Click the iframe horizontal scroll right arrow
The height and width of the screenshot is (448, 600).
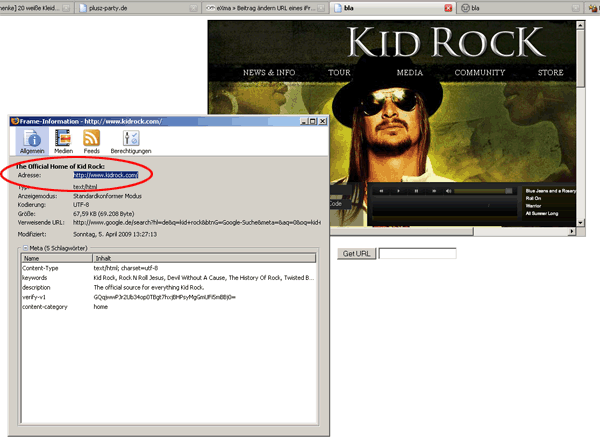[x=572, y=231]
